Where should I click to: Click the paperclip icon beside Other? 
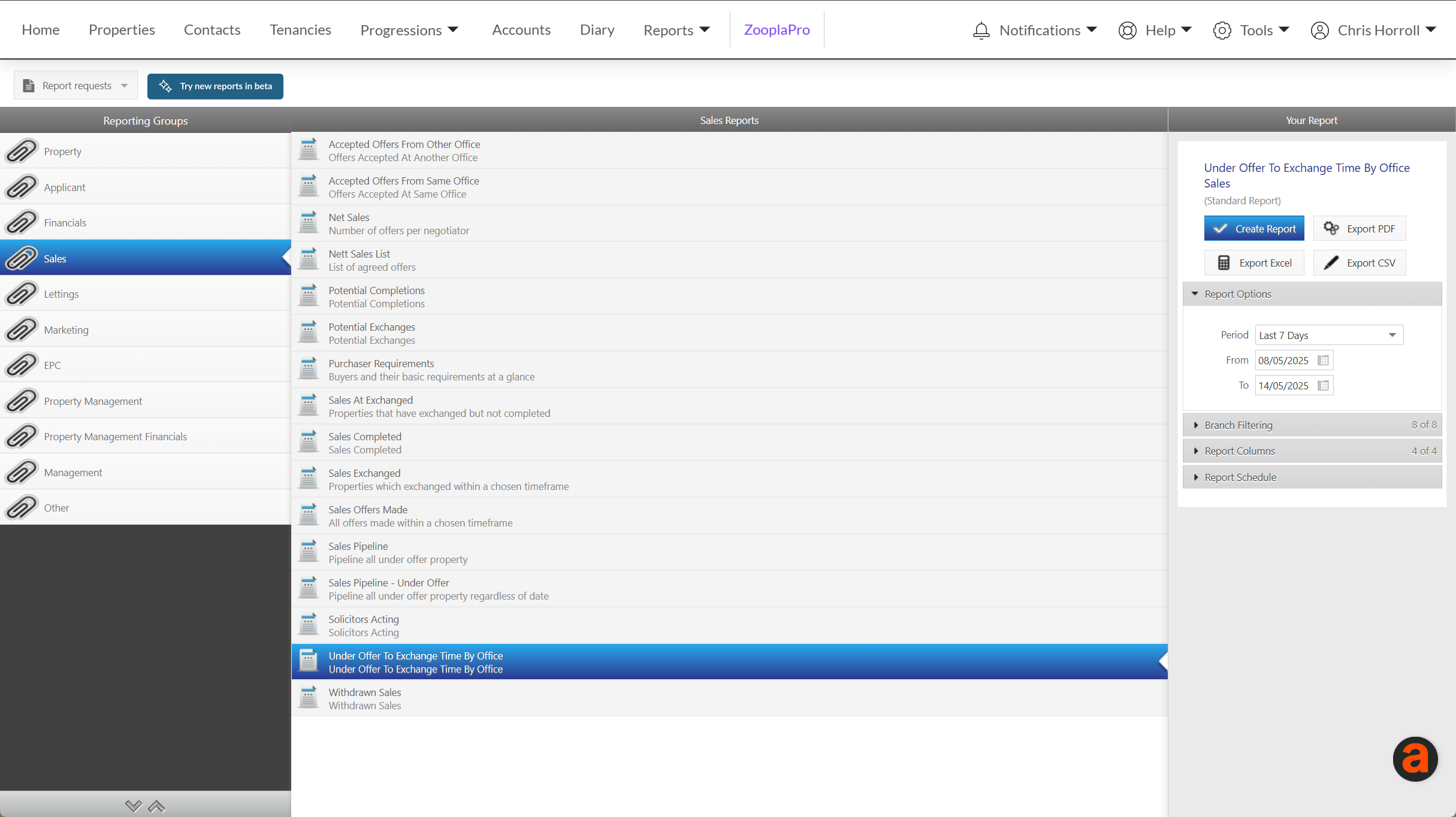pos(22,507)
